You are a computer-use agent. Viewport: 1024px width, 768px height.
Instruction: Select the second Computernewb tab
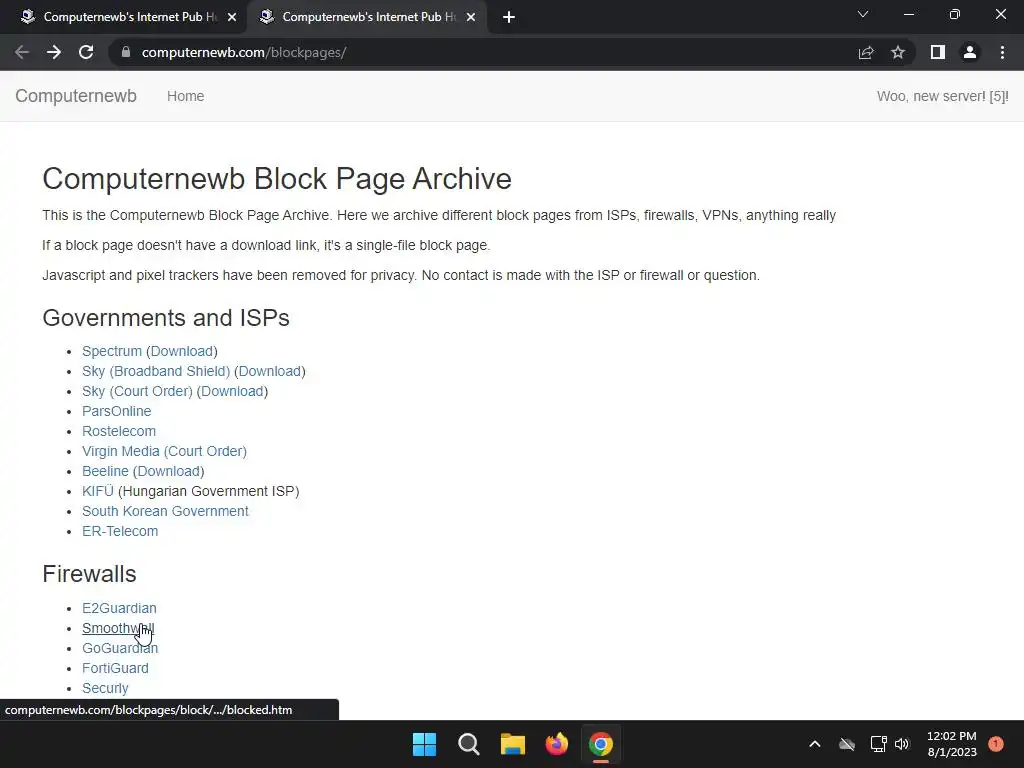coord(367,17)
